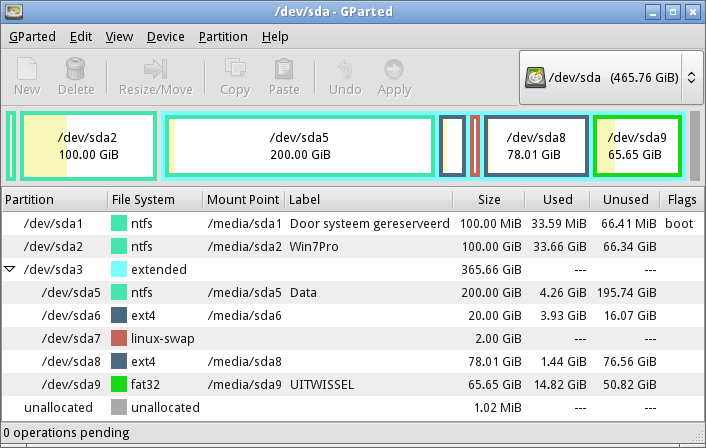Collapse the /dev/sda3 extended partition tree

(x=11, y=269)
